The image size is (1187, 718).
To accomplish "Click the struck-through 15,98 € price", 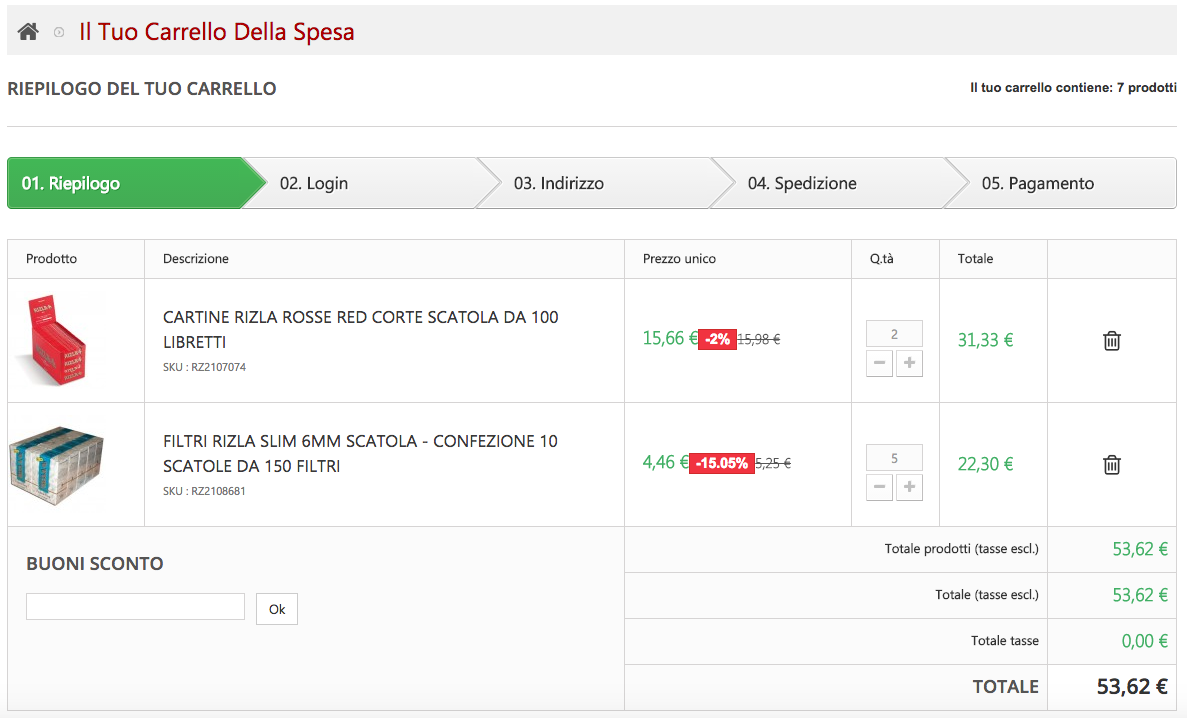I will pos(759,339).
